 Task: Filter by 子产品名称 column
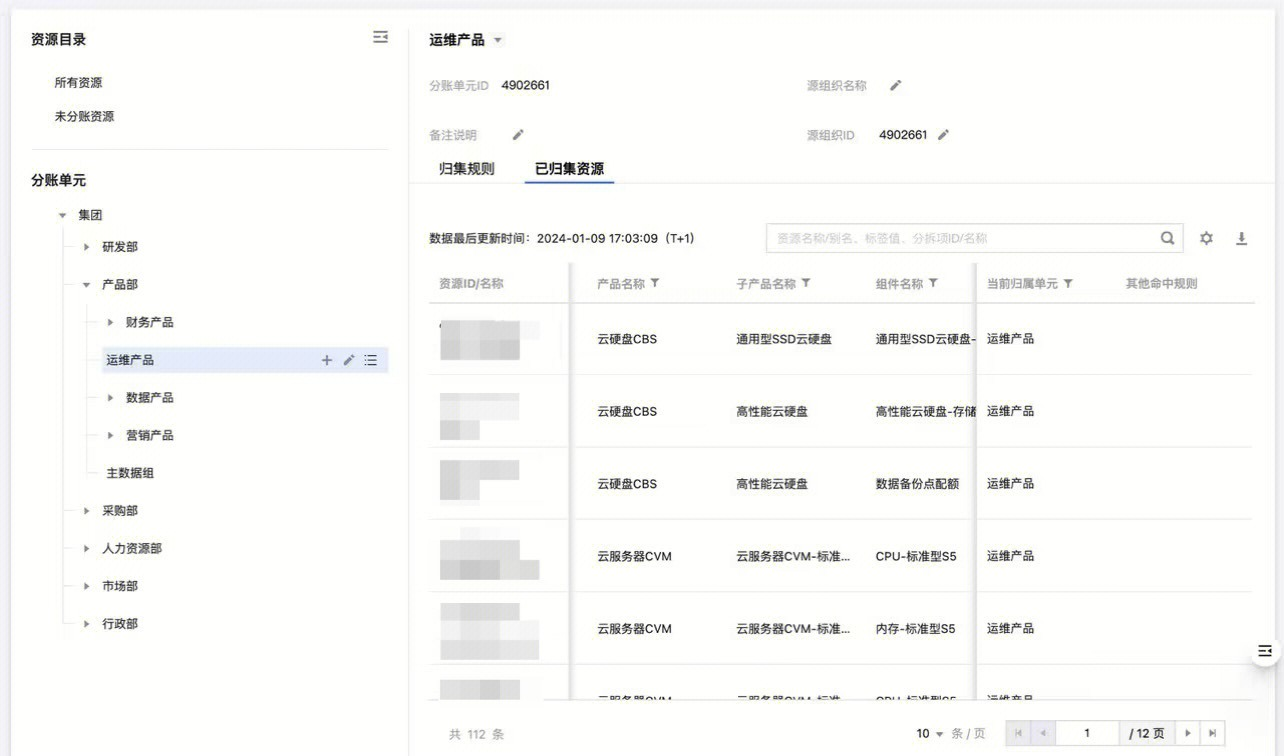tap(806, 284)
